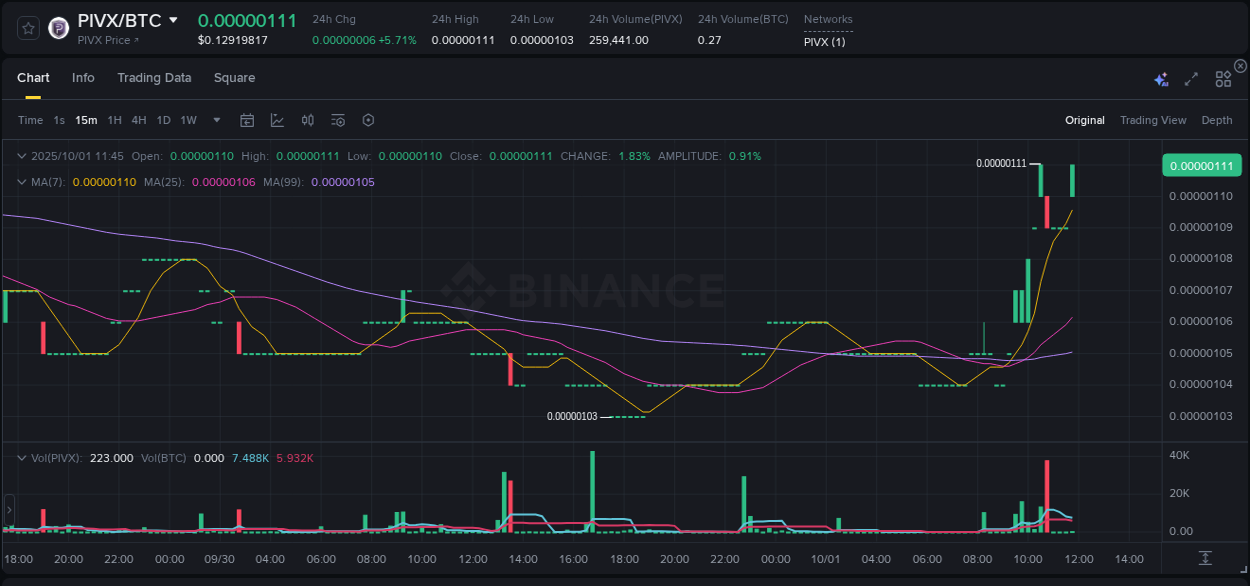
Task: Collapse the OHLC info row chevron
Action: 21,156
